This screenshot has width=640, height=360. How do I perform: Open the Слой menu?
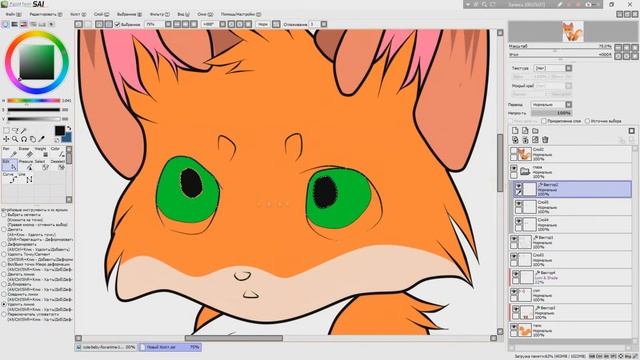pos(101,14)
